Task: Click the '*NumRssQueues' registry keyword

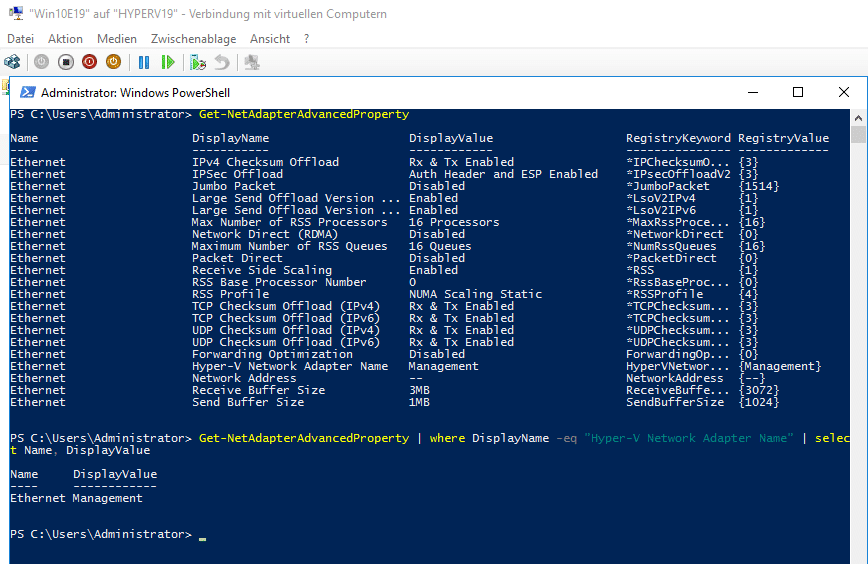Action: [x=671, y=246]
